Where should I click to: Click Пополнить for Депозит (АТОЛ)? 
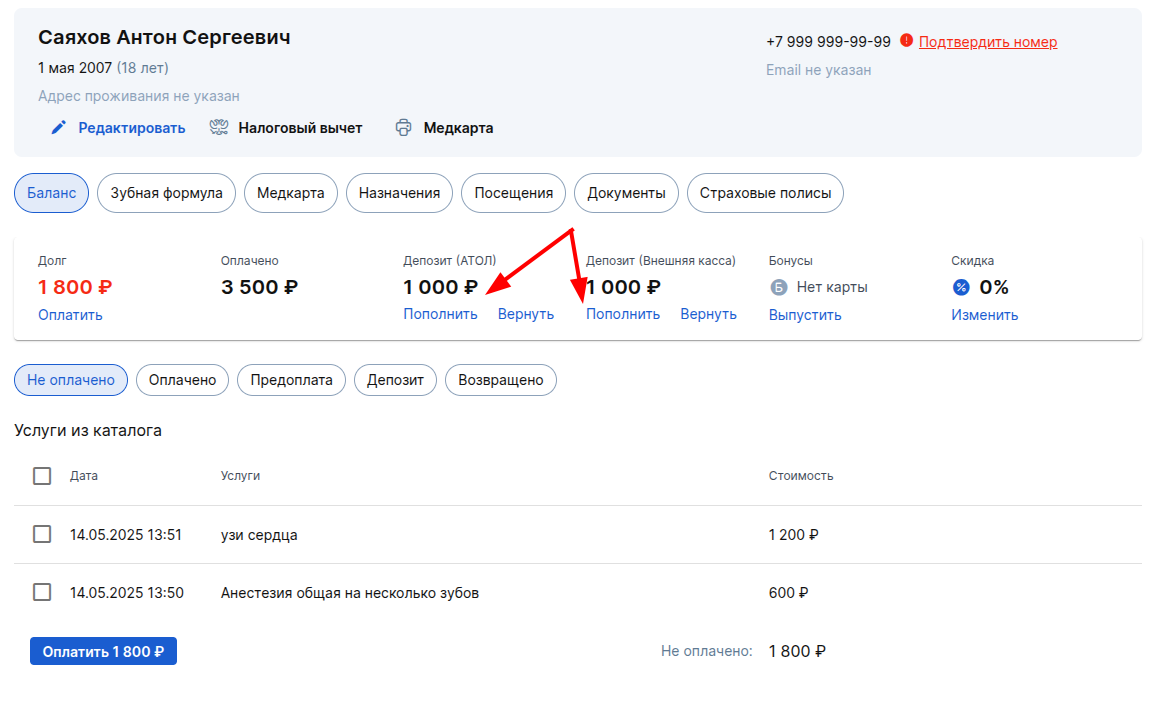[440, 314]
